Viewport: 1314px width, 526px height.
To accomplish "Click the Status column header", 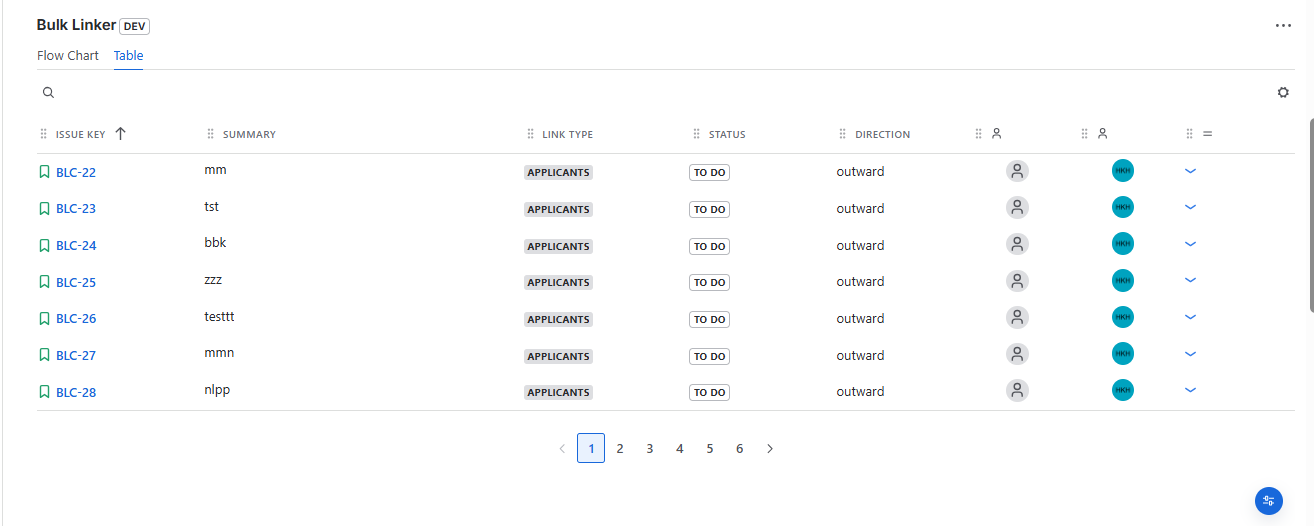I will click(727, 134).
